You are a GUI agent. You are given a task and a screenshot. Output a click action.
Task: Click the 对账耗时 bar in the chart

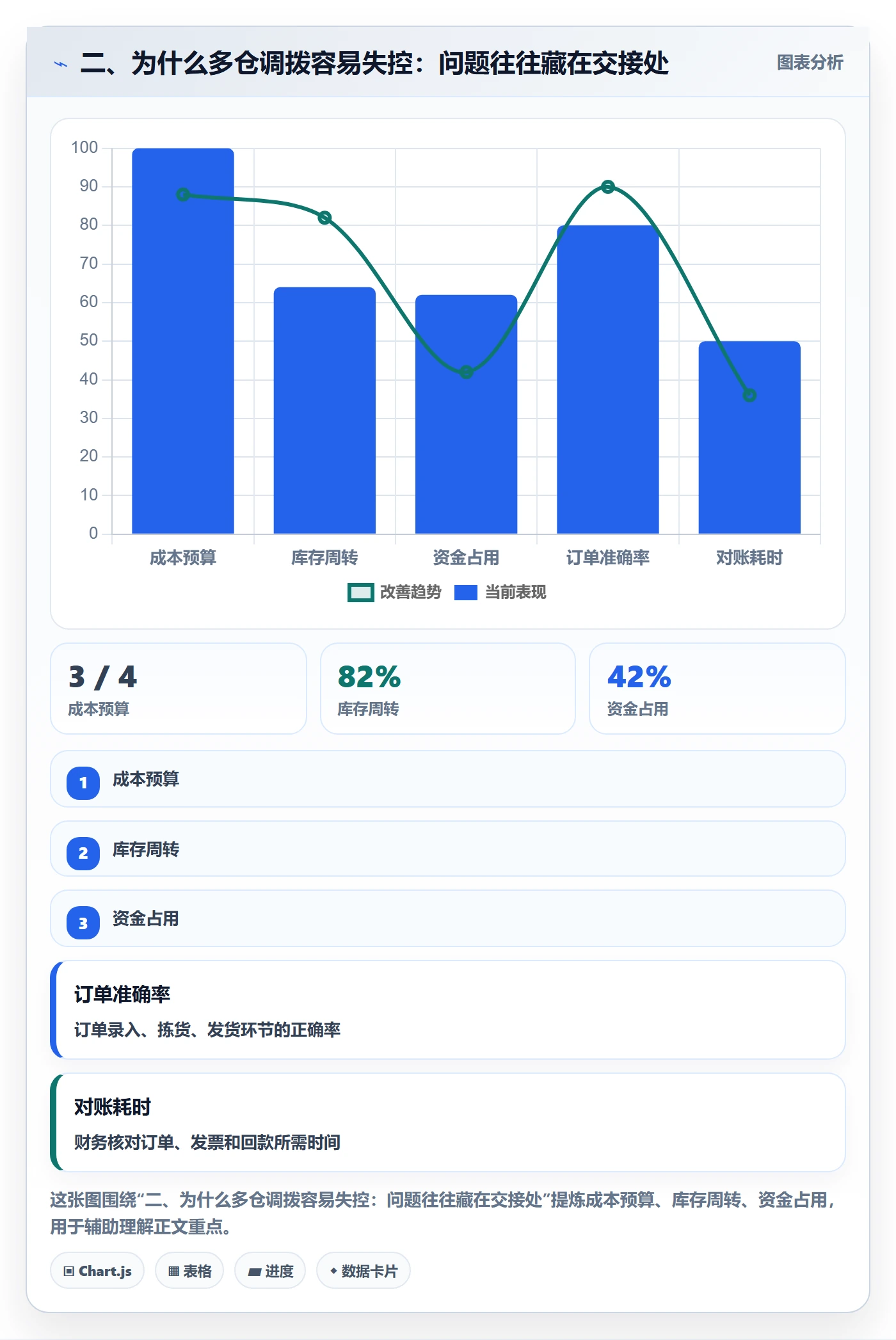tap(749, 437)
